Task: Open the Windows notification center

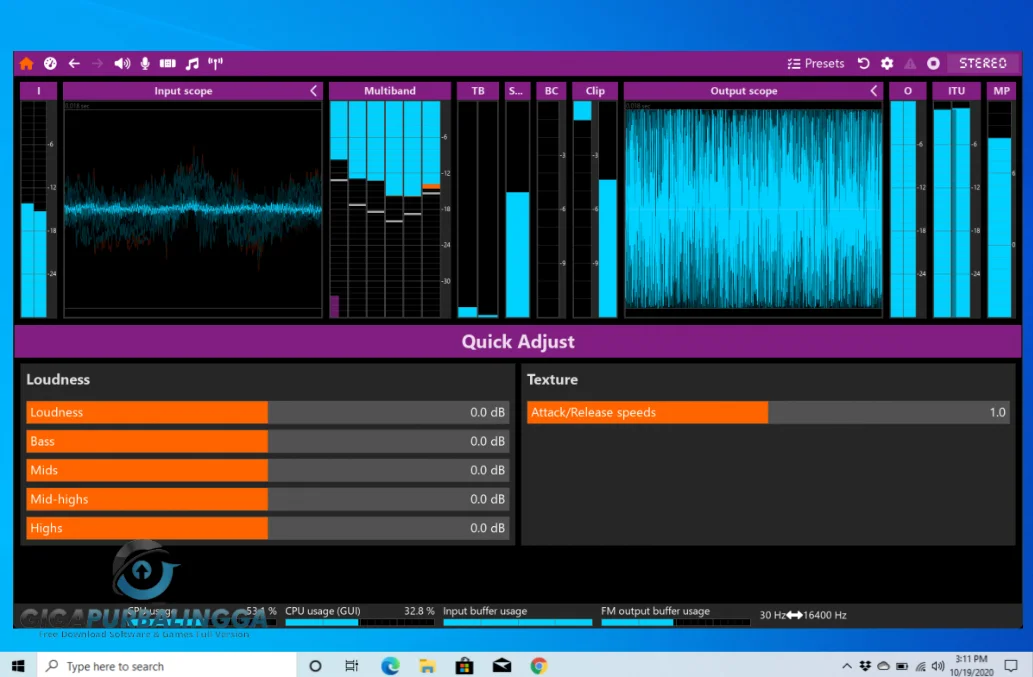Action: click(1011, 666)
